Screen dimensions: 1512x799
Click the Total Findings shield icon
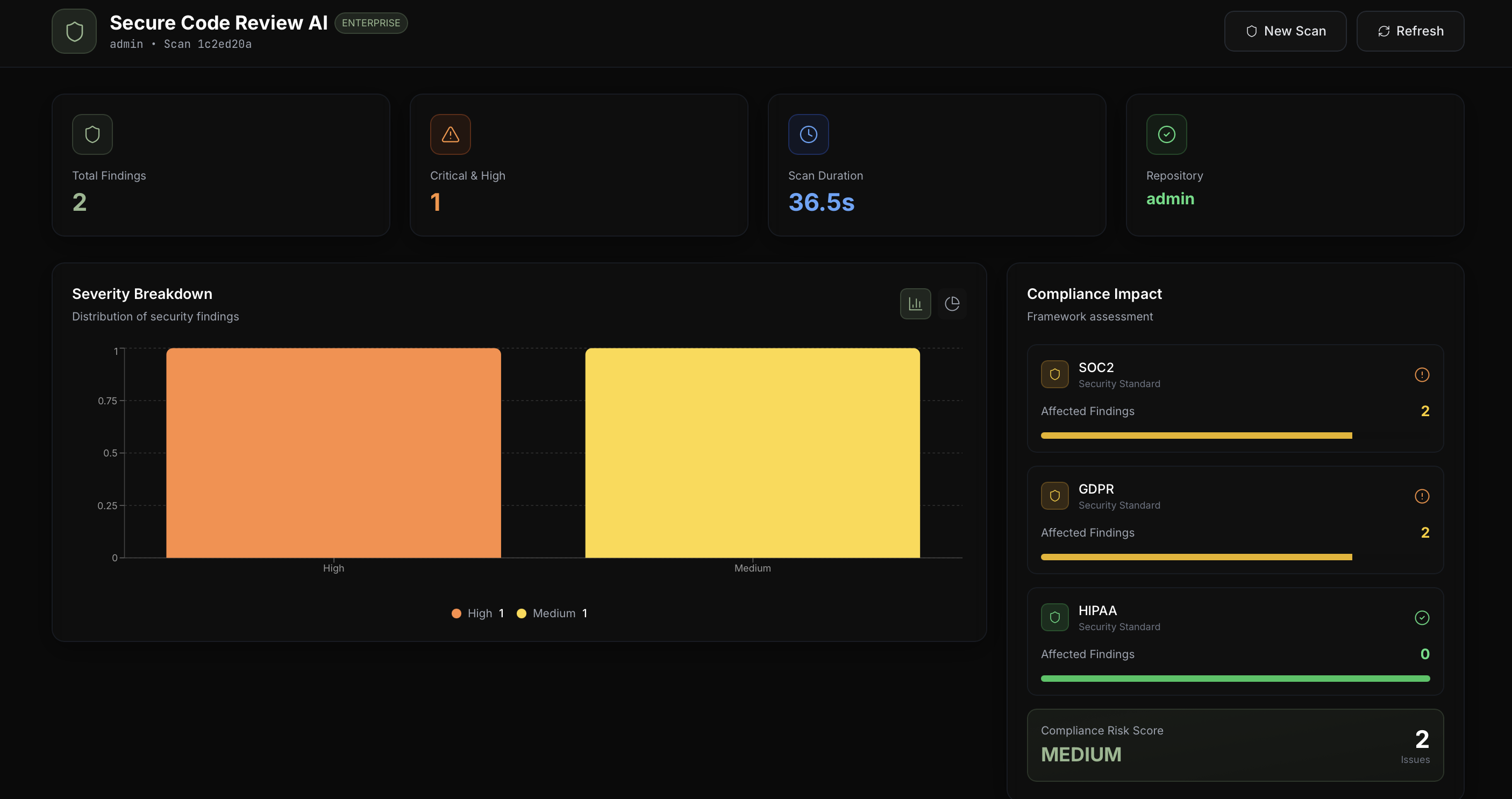tap(92, 134)
